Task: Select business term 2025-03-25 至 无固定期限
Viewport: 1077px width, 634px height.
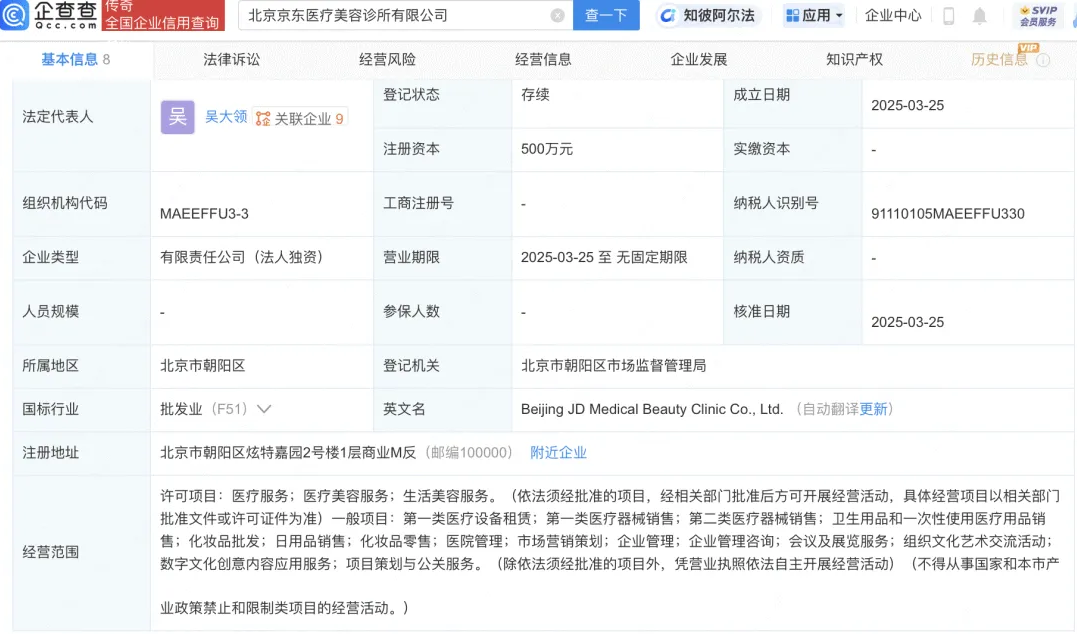Action: click(604, 257)
